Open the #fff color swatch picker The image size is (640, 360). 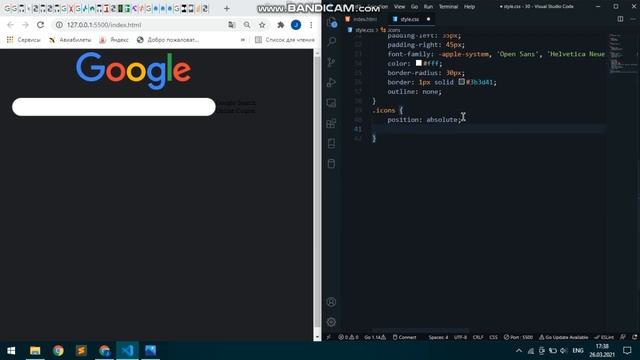tap(419, 63)
